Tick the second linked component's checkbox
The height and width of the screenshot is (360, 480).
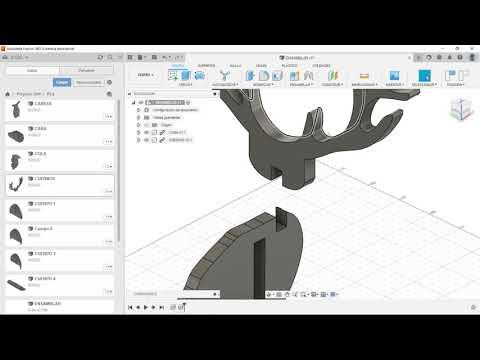point(154,140)
